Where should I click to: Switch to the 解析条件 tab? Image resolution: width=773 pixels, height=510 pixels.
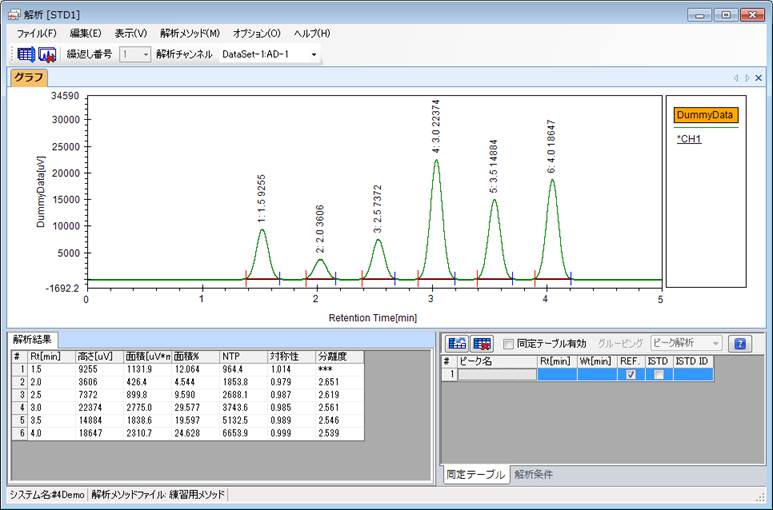(534, 474)
